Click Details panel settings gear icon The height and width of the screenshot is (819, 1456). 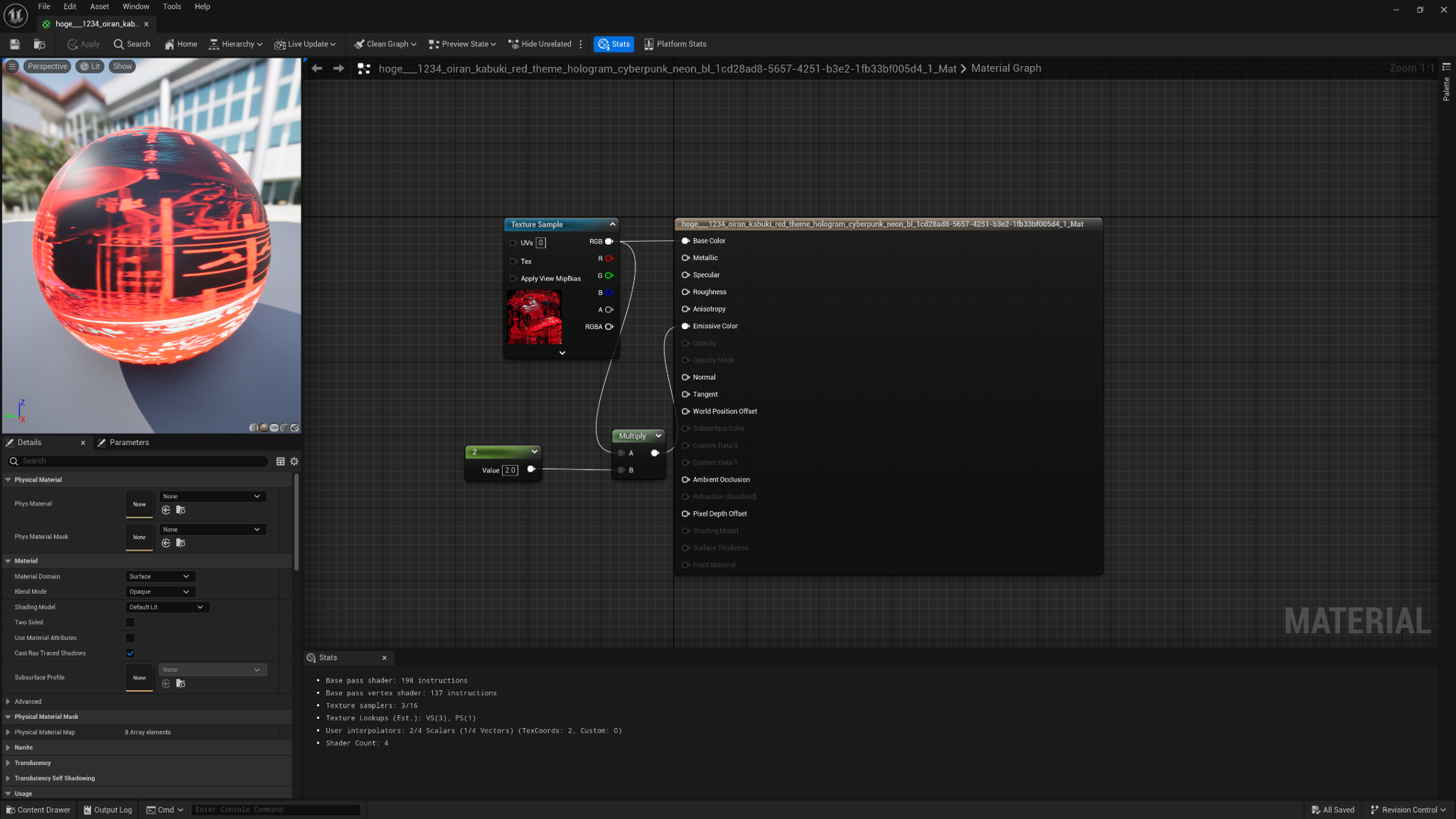(294, 461)
